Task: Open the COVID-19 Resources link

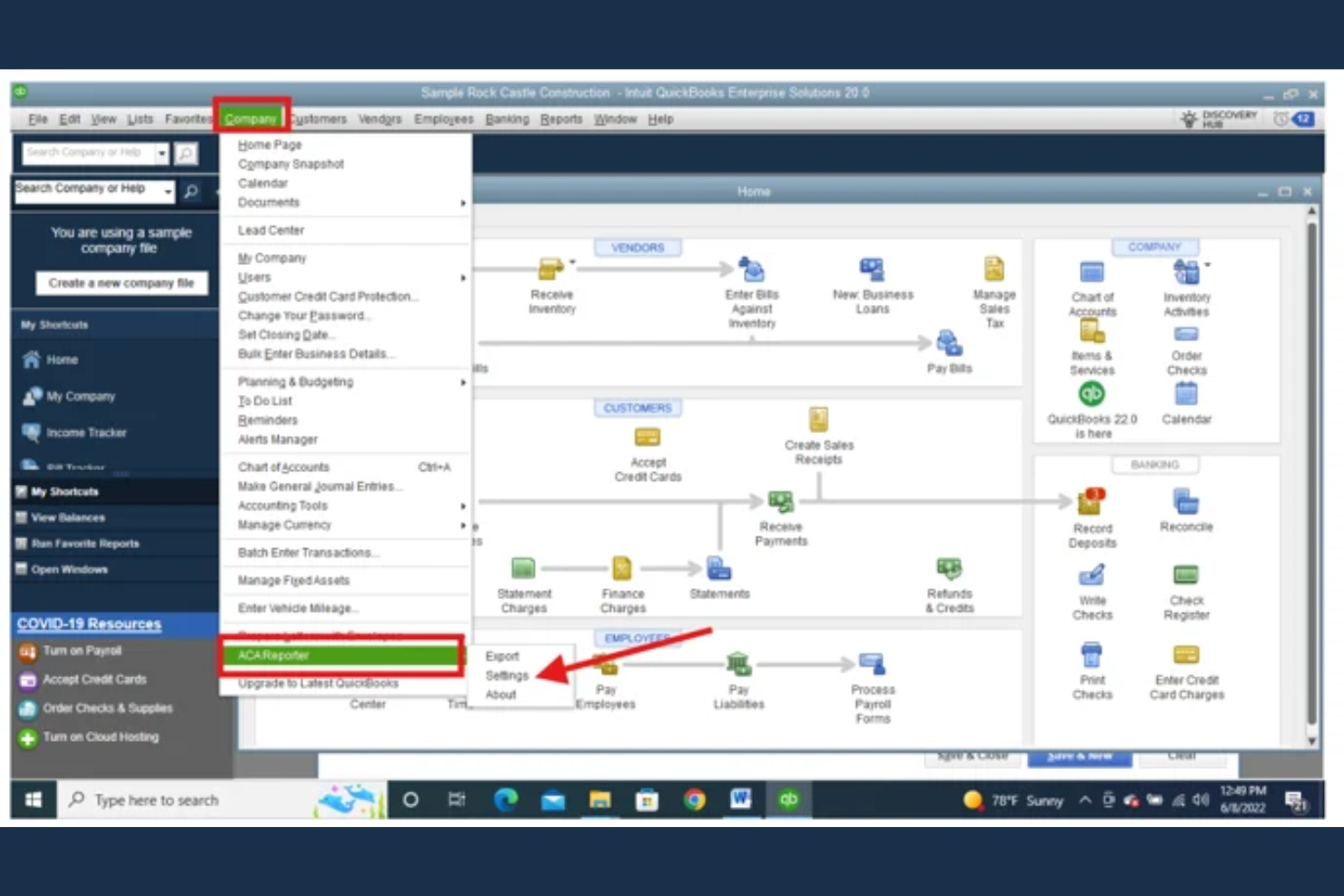Action: [89, 624]
